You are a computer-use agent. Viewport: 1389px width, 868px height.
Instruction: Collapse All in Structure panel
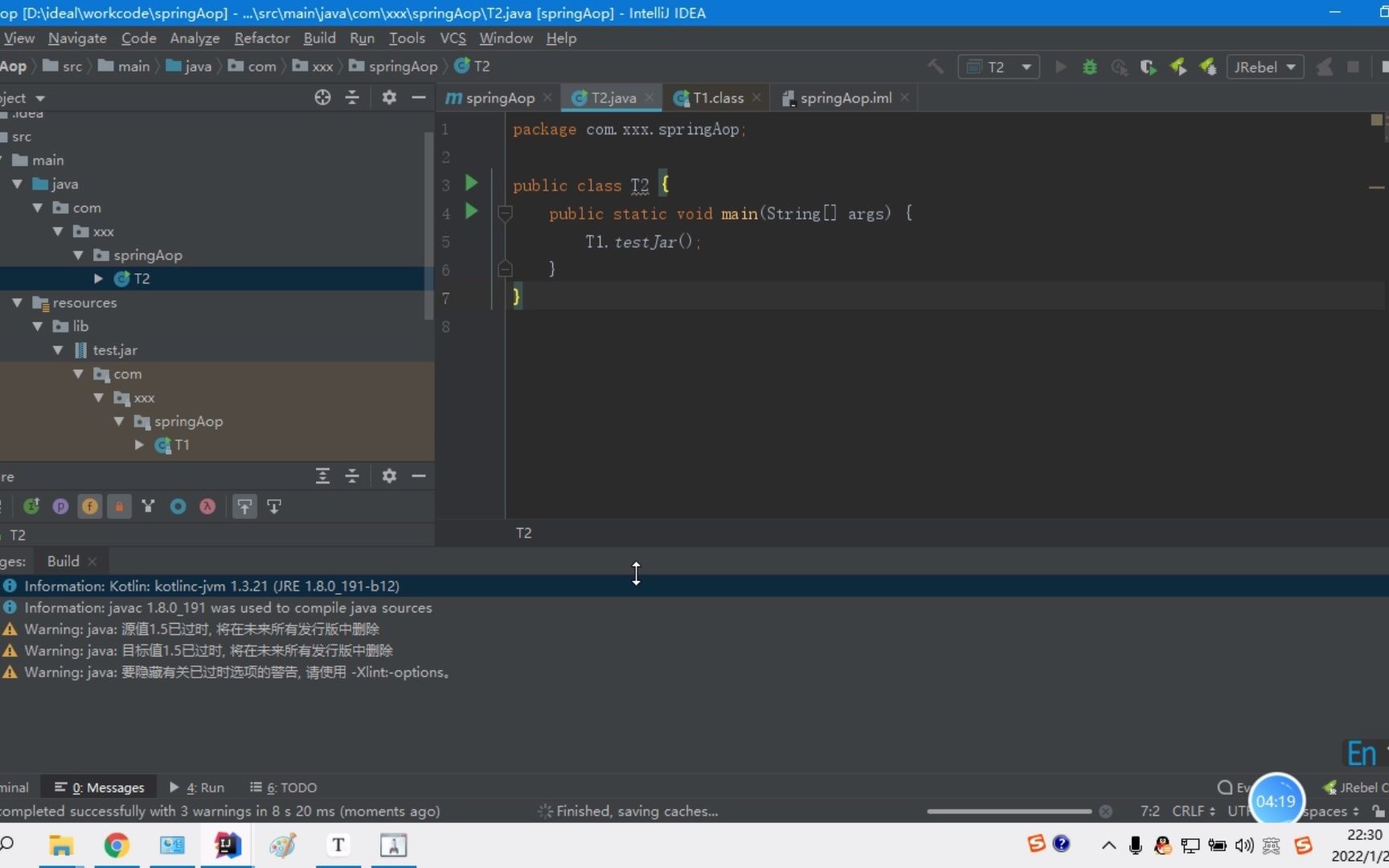click(x=352, y=476)
